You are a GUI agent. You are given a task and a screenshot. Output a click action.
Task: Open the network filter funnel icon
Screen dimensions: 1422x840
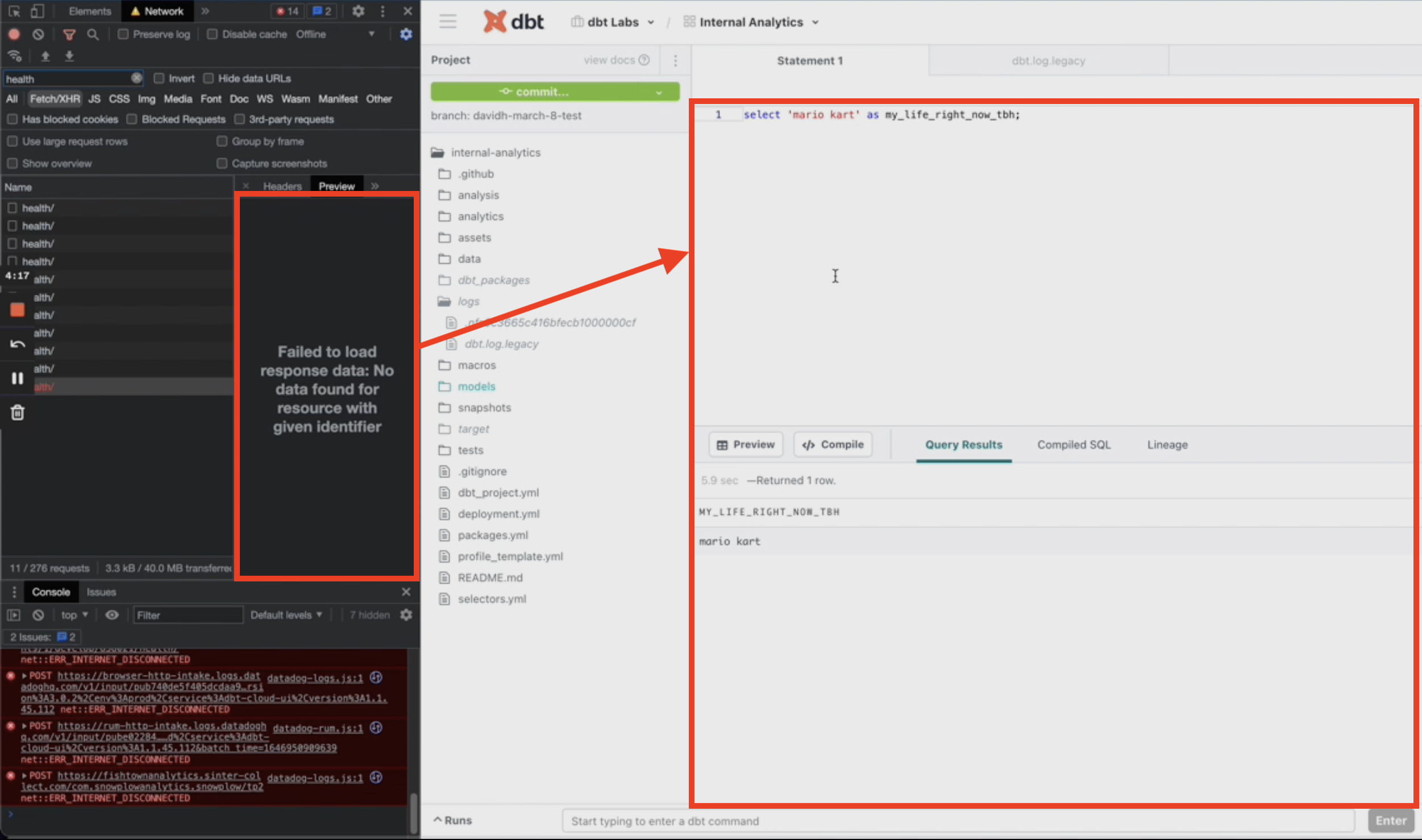click(69, 34)
